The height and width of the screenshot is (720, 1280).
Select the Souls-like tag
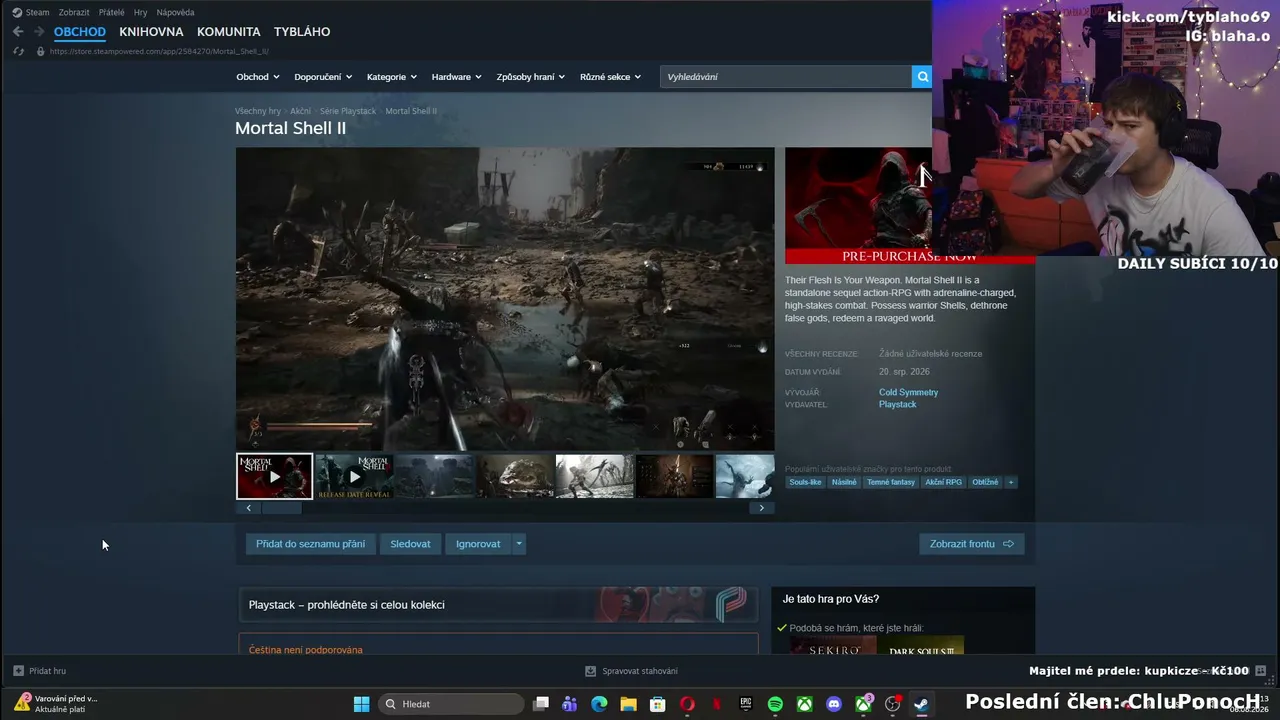805,482
